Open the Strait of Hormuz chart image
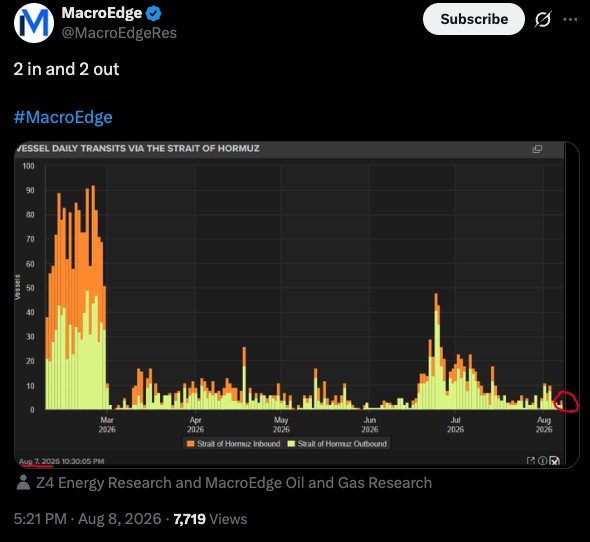 click(x=297, y=305)
